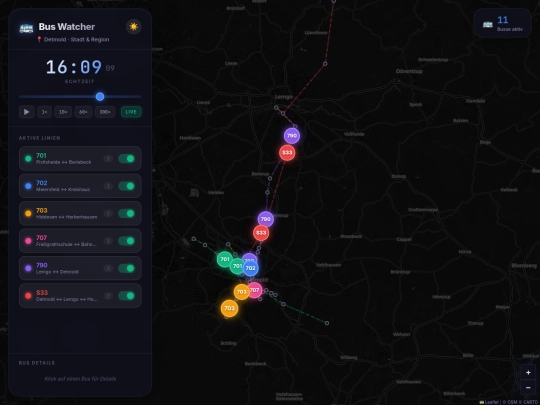Screen dimensions: 540x405
Task: Disable line 702 visibility toggle
Action: 126,186
